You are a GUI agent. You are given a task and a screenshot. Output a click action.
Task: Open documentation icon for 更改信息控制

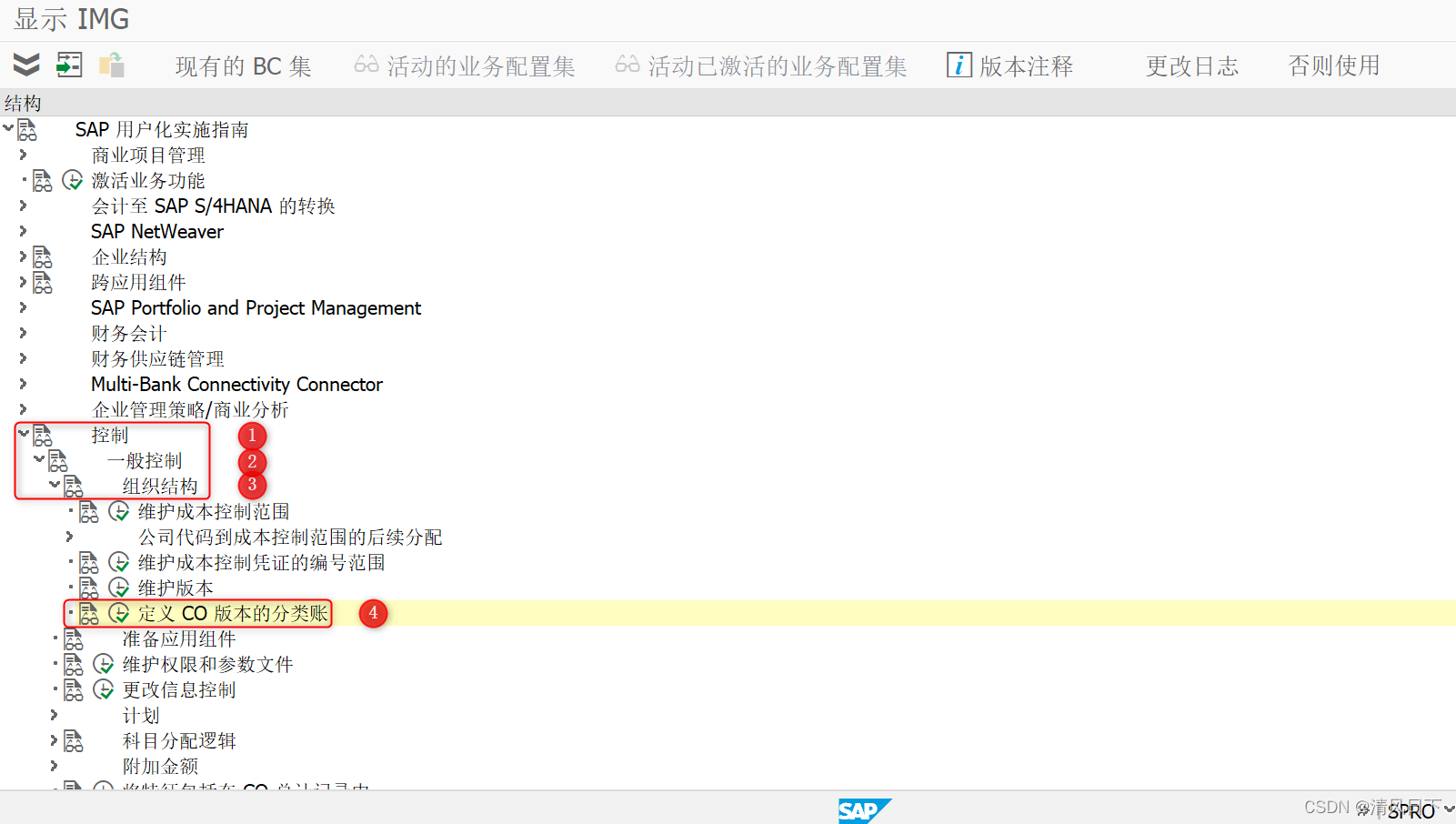click(74, 690)
